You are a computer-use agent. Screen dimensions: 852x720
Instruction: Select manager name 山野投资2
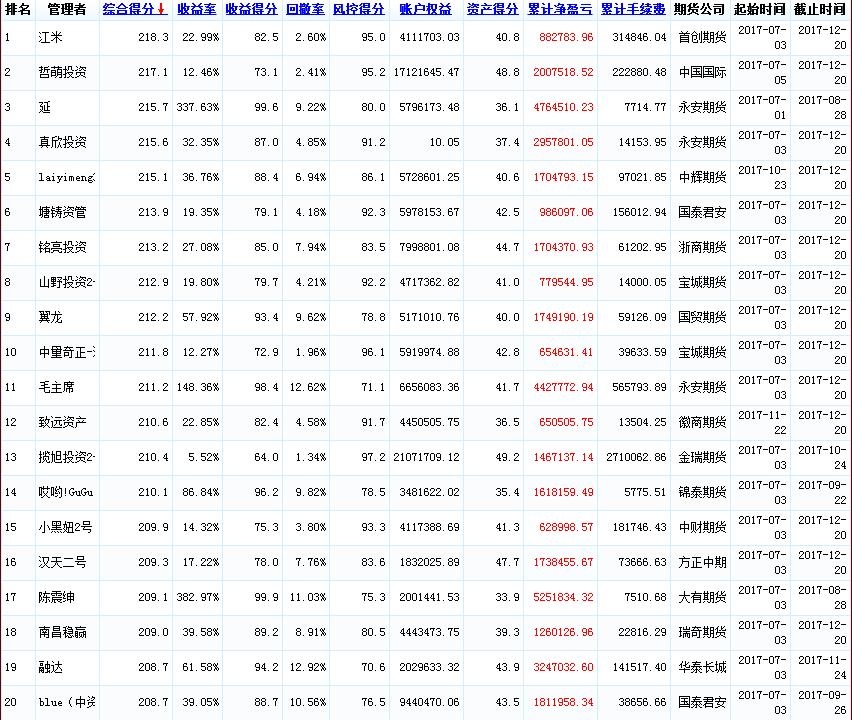[x=66, y=282]
